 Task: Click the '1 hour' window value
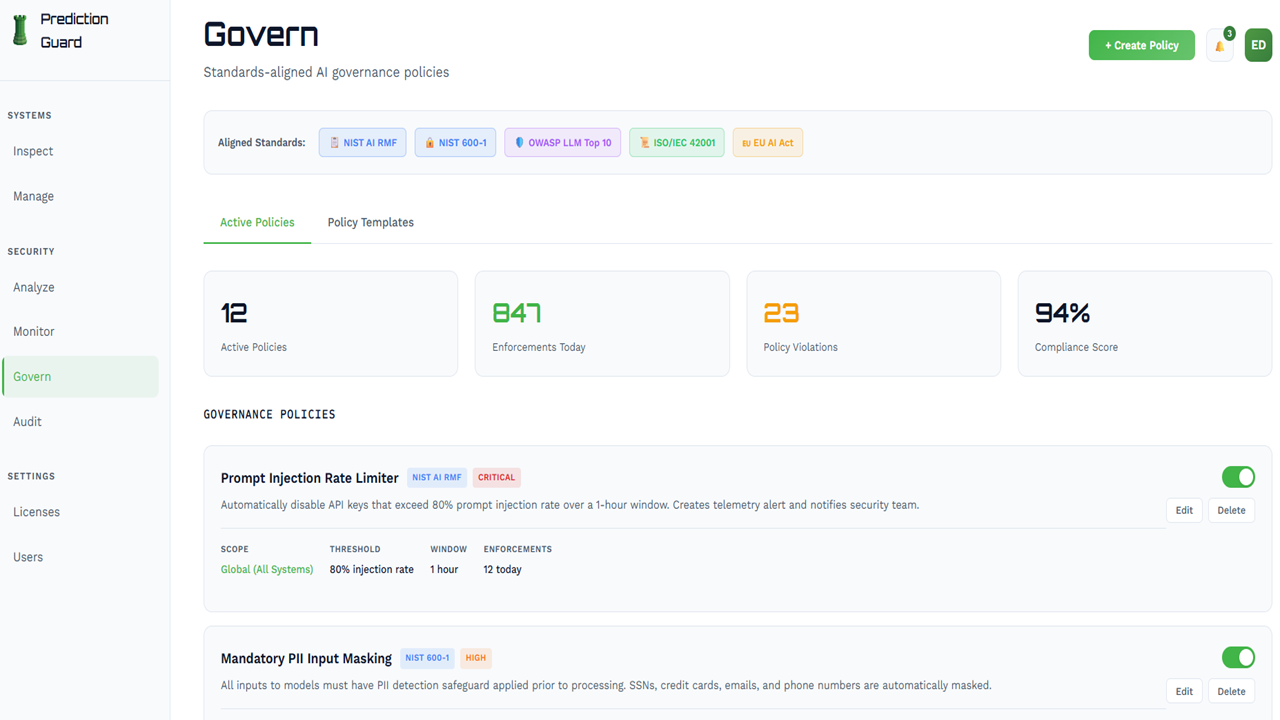click(444, 569)
